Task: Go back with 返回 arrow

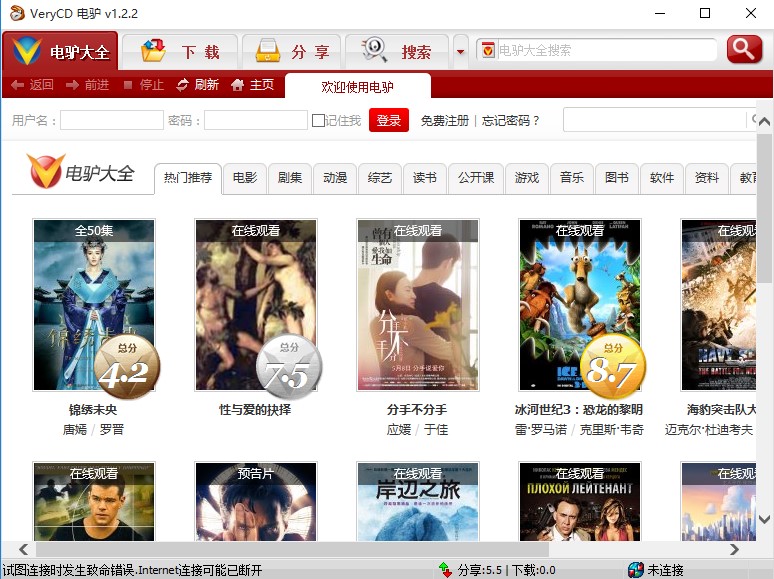Action: 33,85
